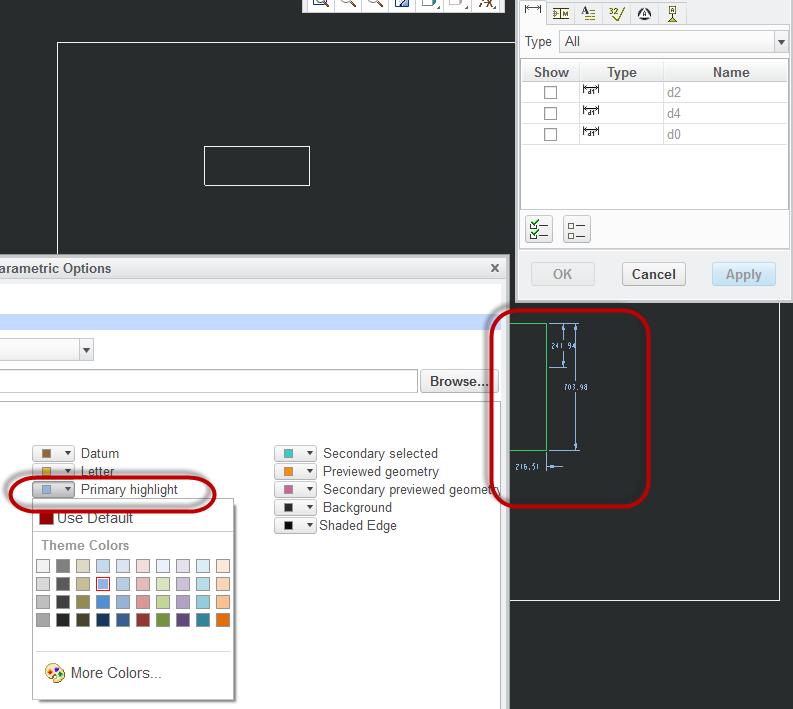Click the Type column header in table

point(622,72)
